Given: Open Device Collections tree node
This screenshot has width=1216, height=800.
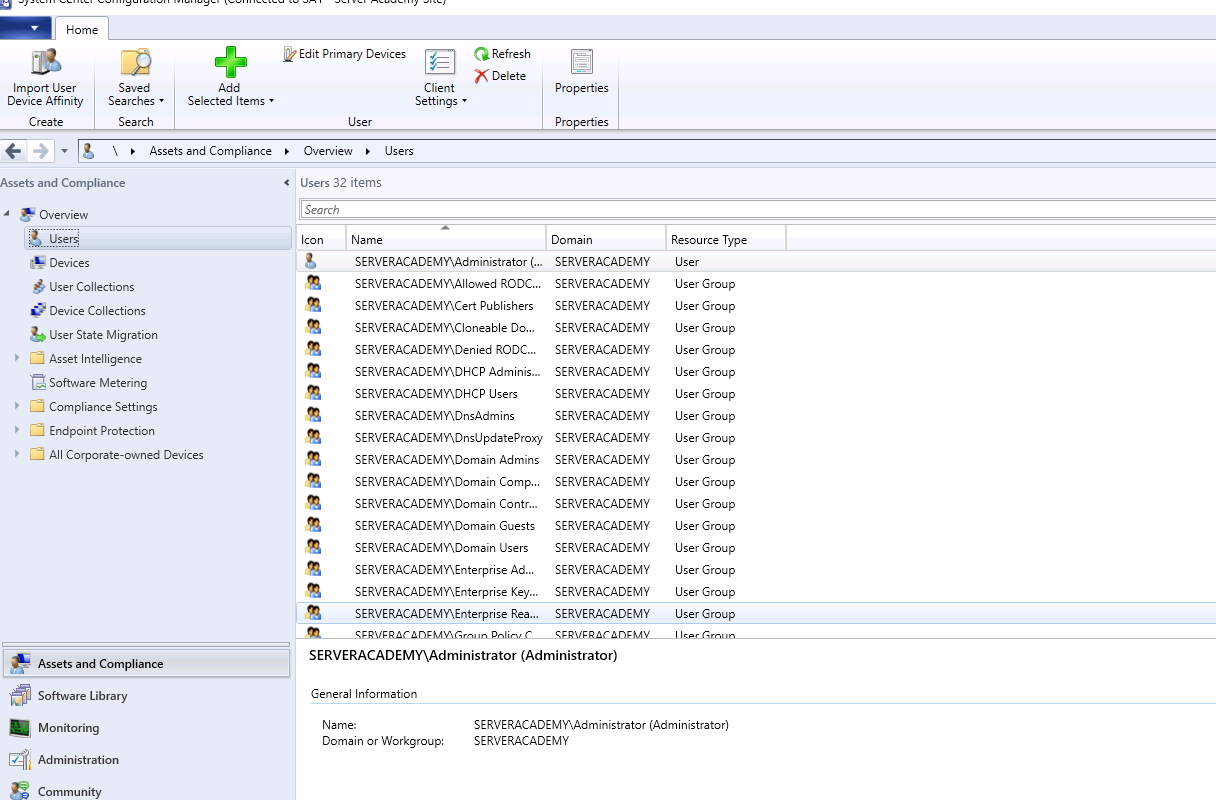Looking at the screenshot, I should click(x=97, y=311).
